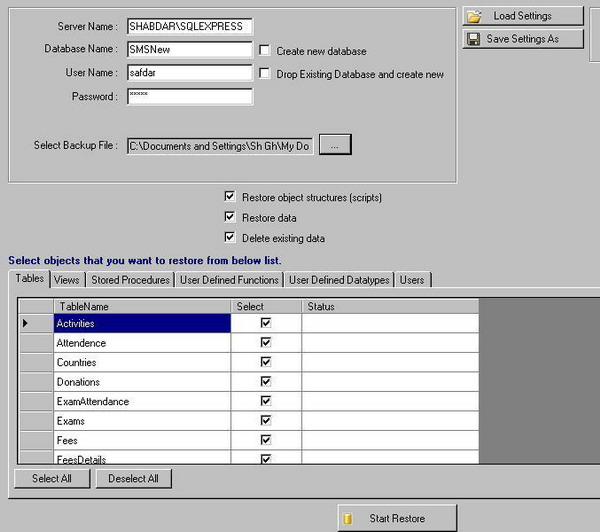Enable the Create new database checkbox
Viewport: 600px width, 532px height.
(x=264, y=50)
